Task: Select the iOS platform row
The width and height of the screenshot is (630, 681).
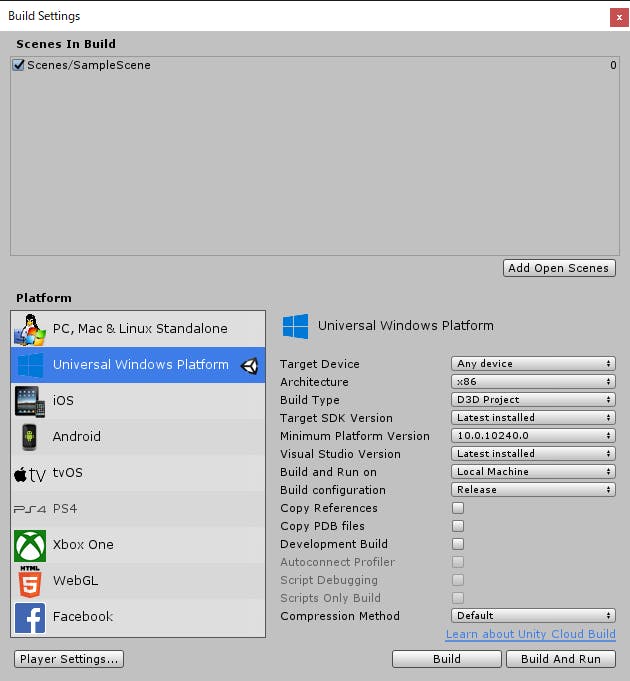Action: (x=138, y=401)
